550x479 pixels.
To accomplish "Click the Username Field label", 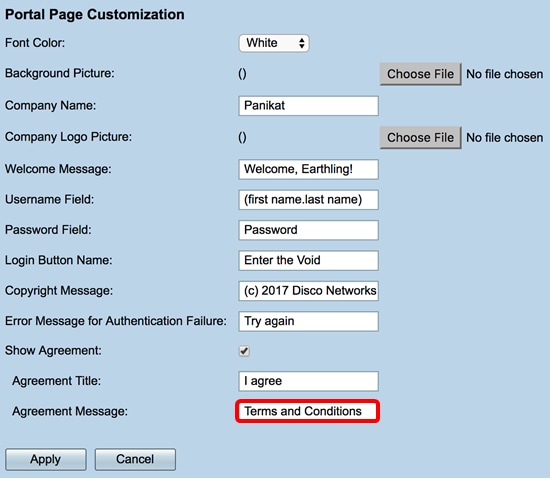I will [x=49, y=199].
